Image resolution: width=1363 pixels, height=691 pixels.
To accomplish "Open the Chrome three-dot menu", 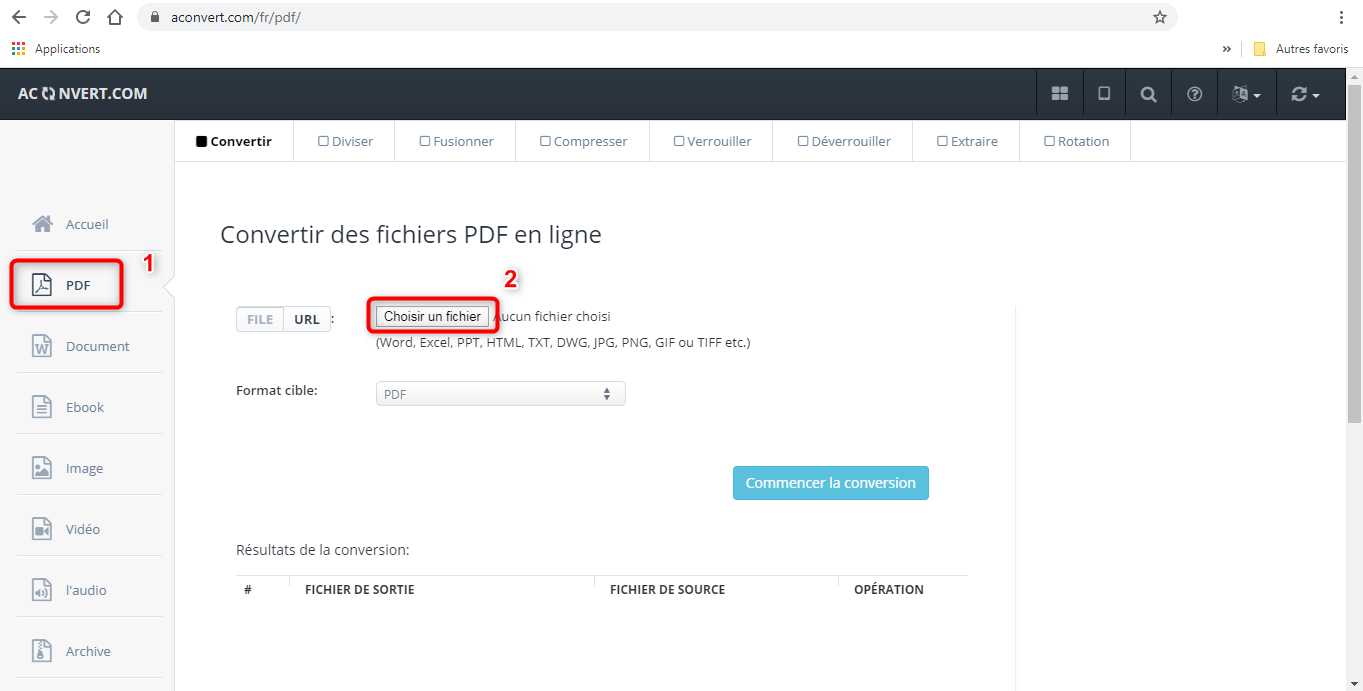I will point(1341,17).
